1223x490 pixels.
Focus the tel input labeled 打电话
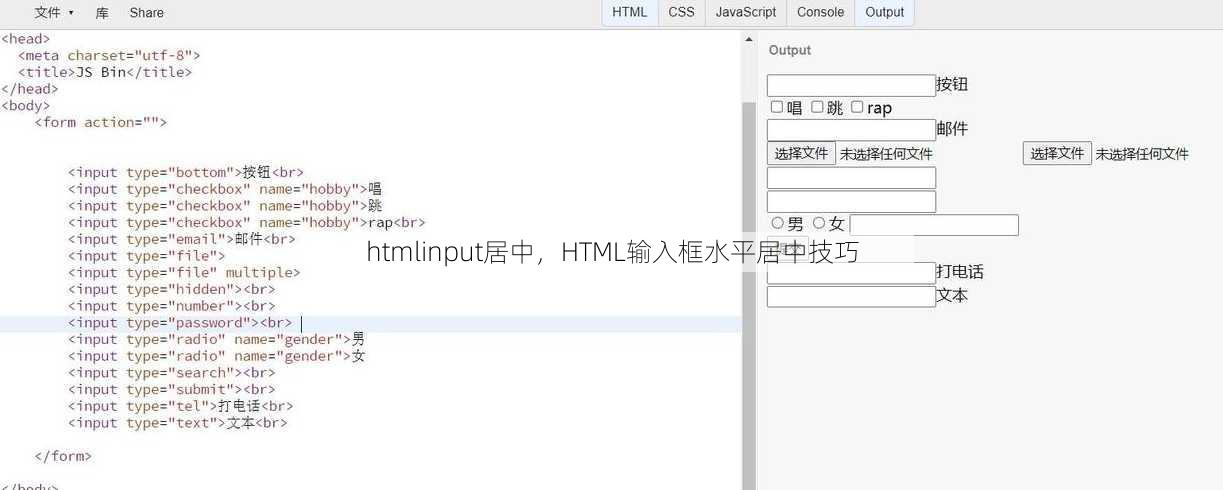pyautogui.click(x=851, y=273)
